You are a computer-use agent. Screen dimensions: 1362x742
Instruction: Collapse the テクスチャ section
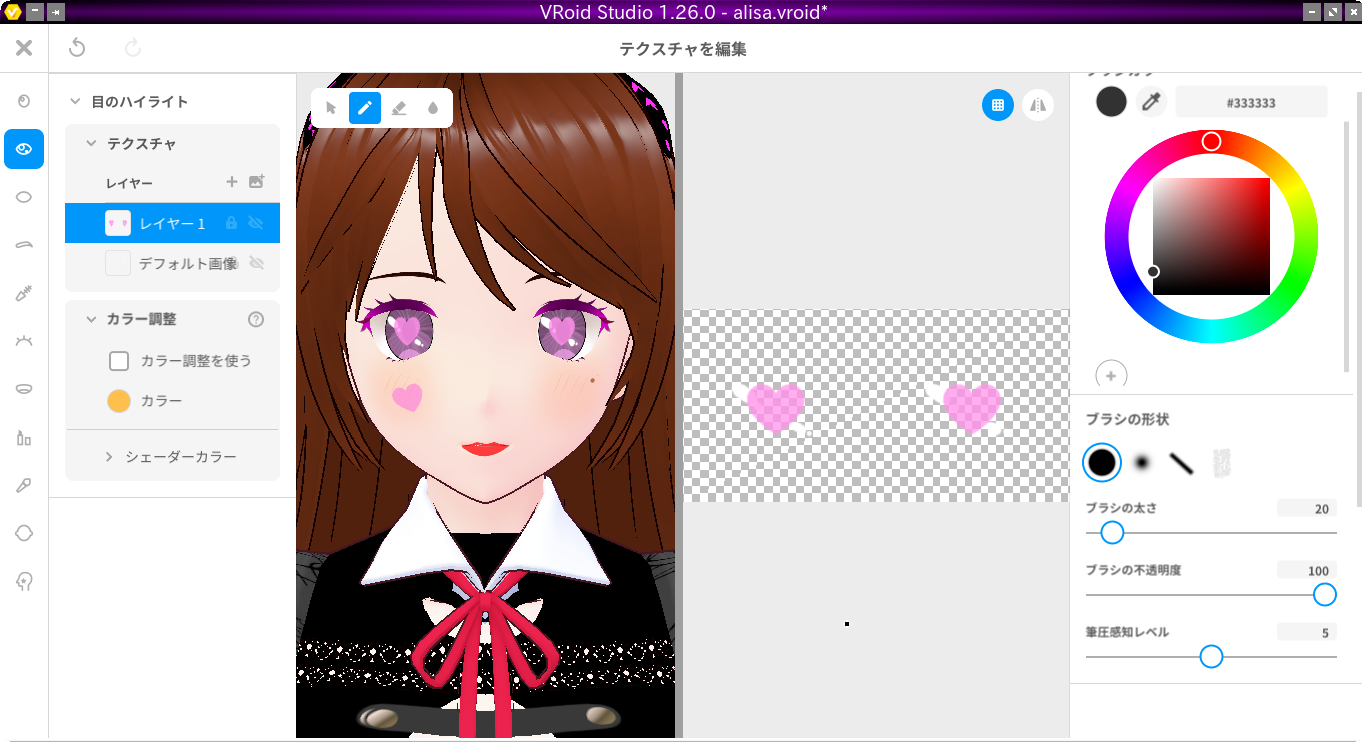click(x=93, y=143)
